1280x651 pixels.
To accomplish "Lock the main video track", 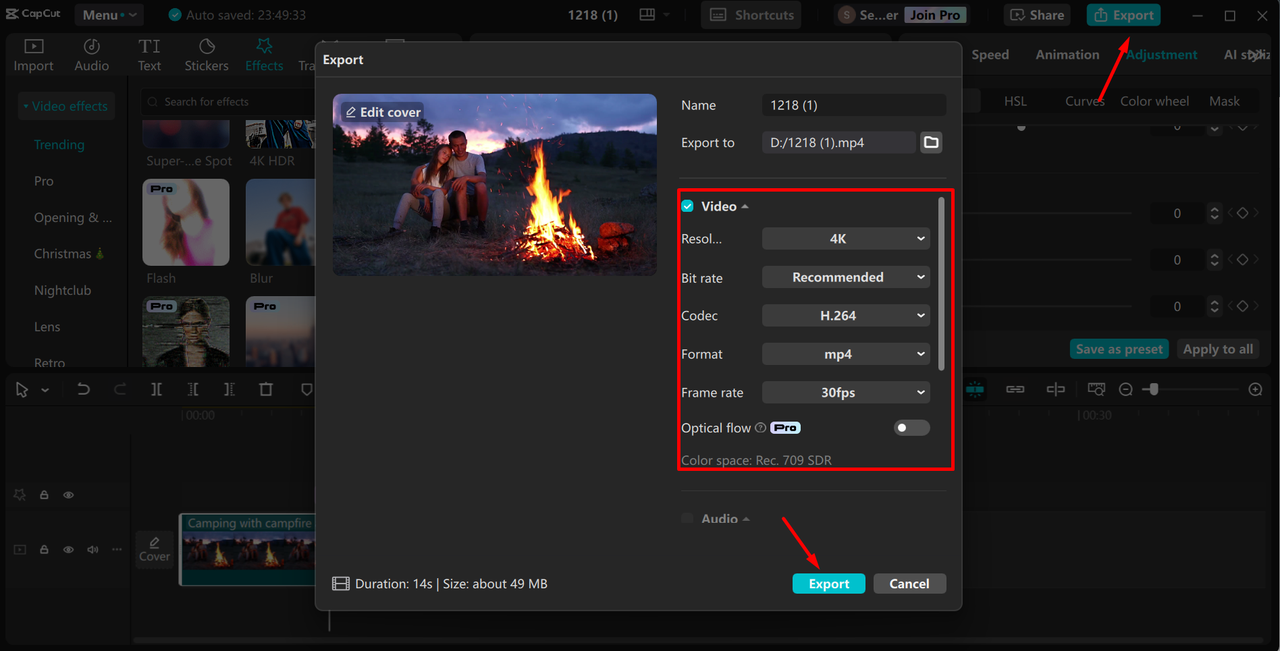I will [44, 549].
